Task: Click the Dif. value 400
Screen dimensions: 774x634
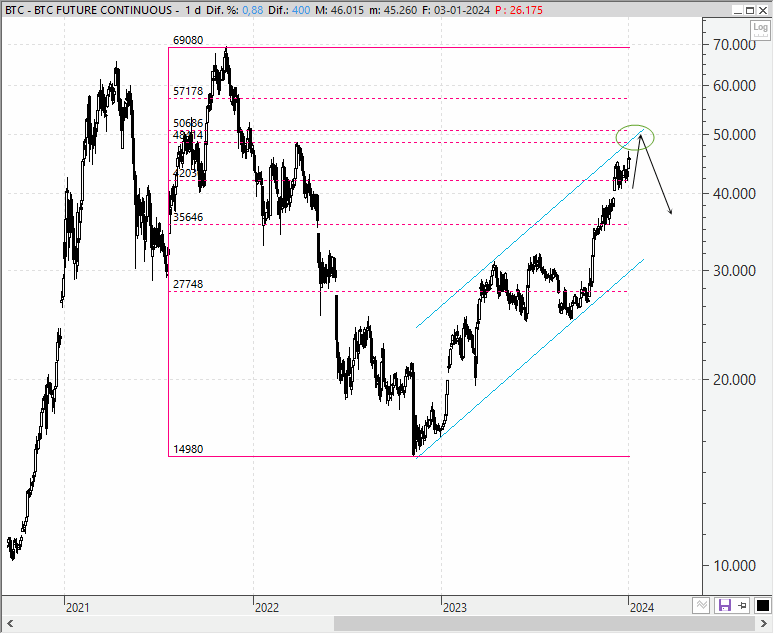Action: click(x=301, y=10)
